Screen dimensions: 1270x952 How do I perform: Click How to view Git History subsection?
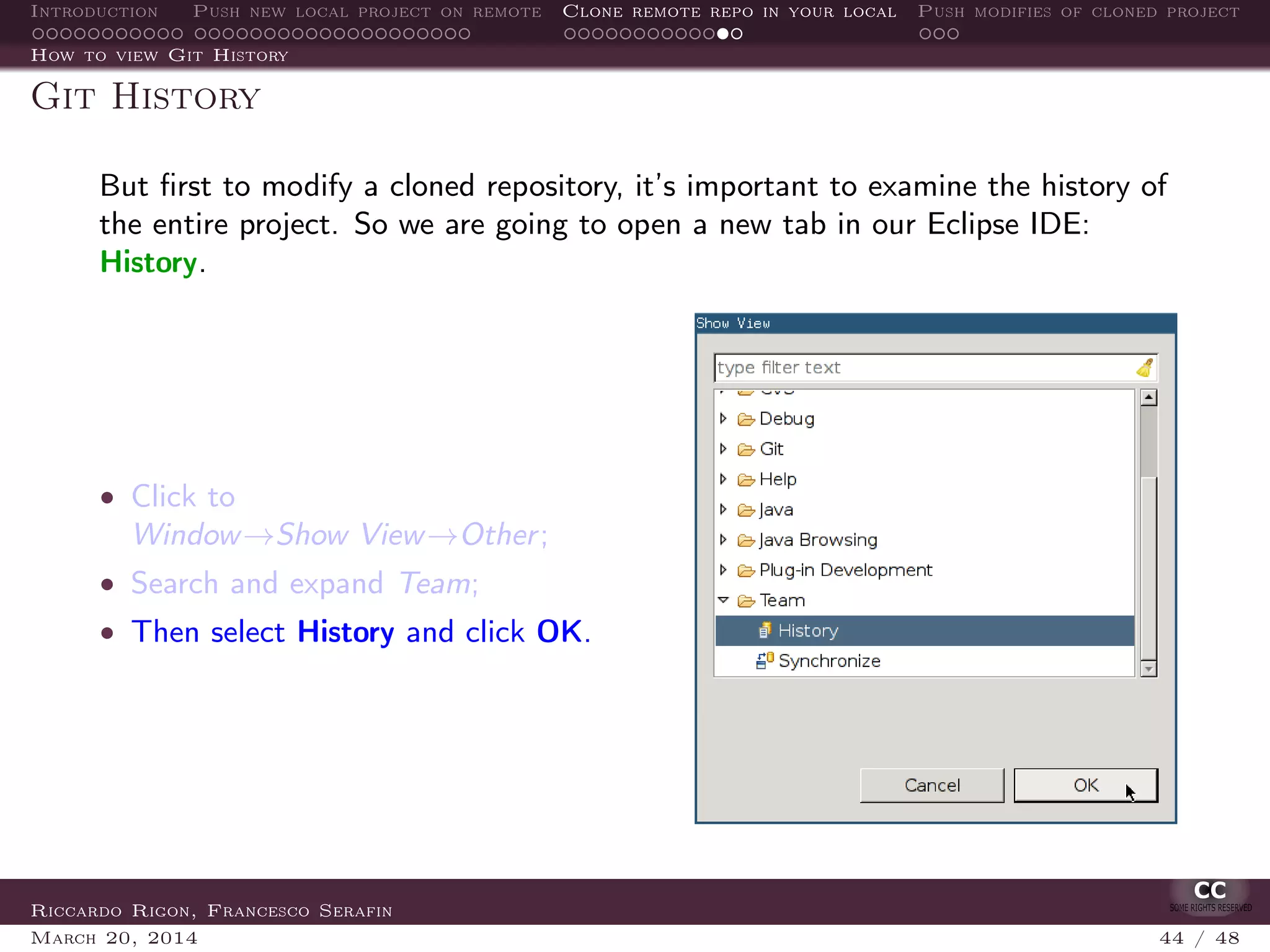159,55
